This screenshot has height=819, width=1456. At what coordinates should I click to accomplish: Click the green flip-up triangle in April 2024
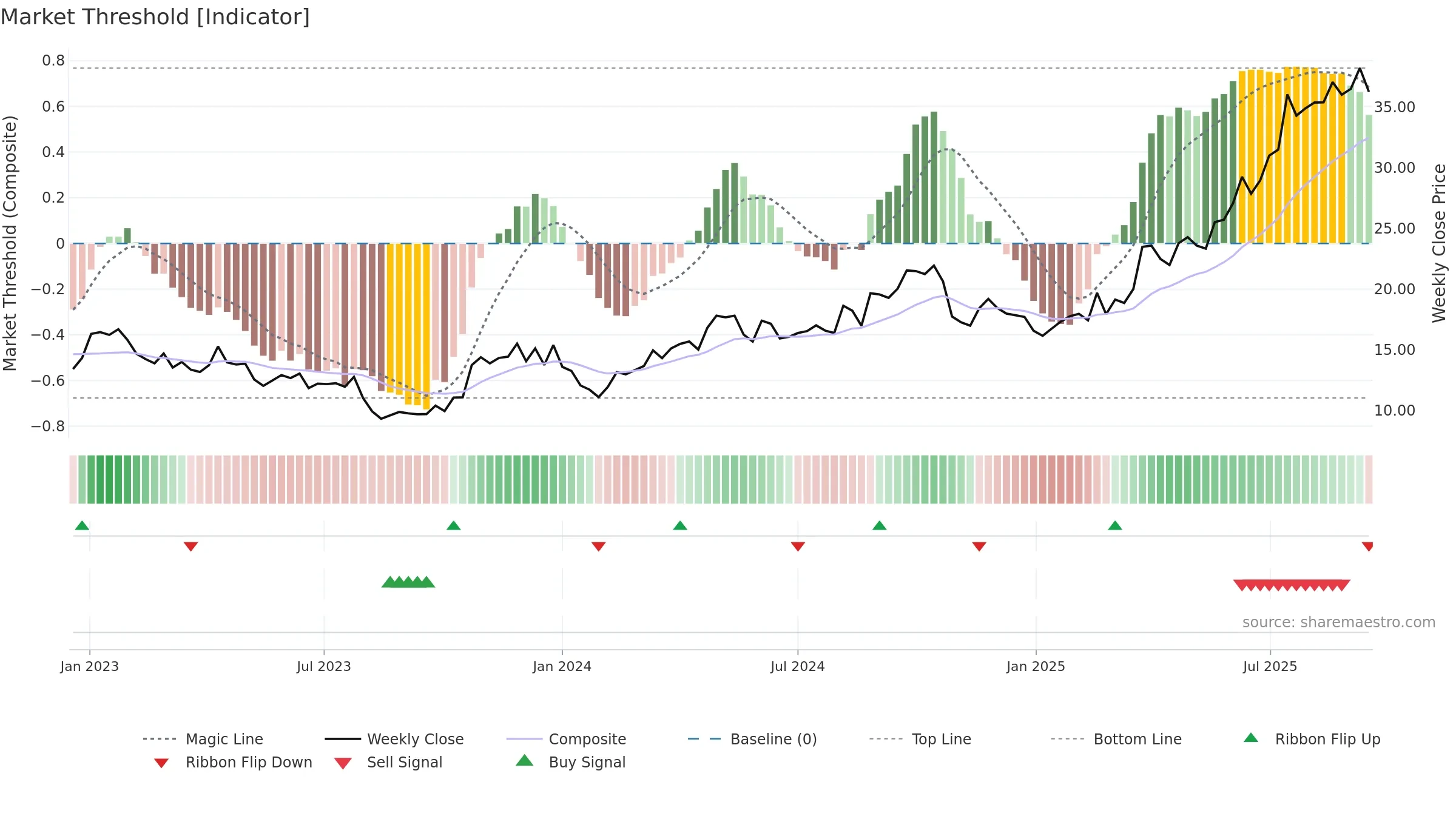tap(680, 525)
